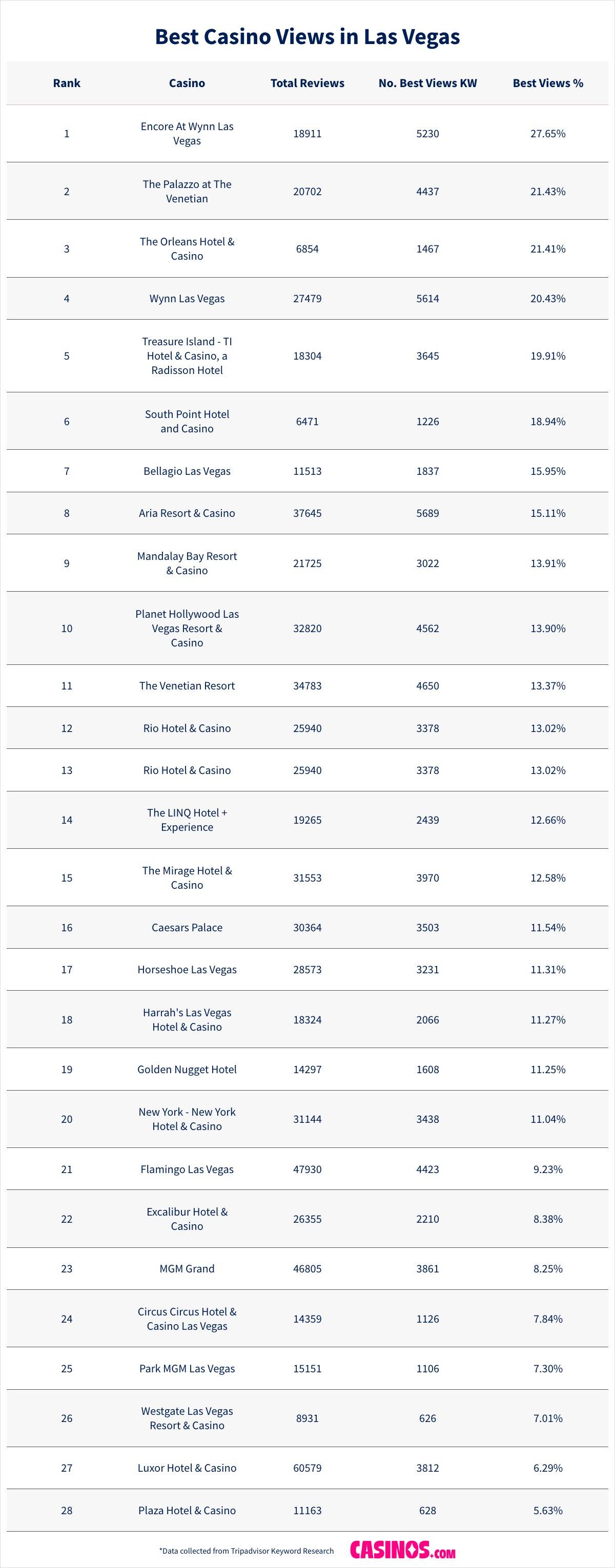Select the Bellagio Las Vegas casino name

tap(187, 471)
